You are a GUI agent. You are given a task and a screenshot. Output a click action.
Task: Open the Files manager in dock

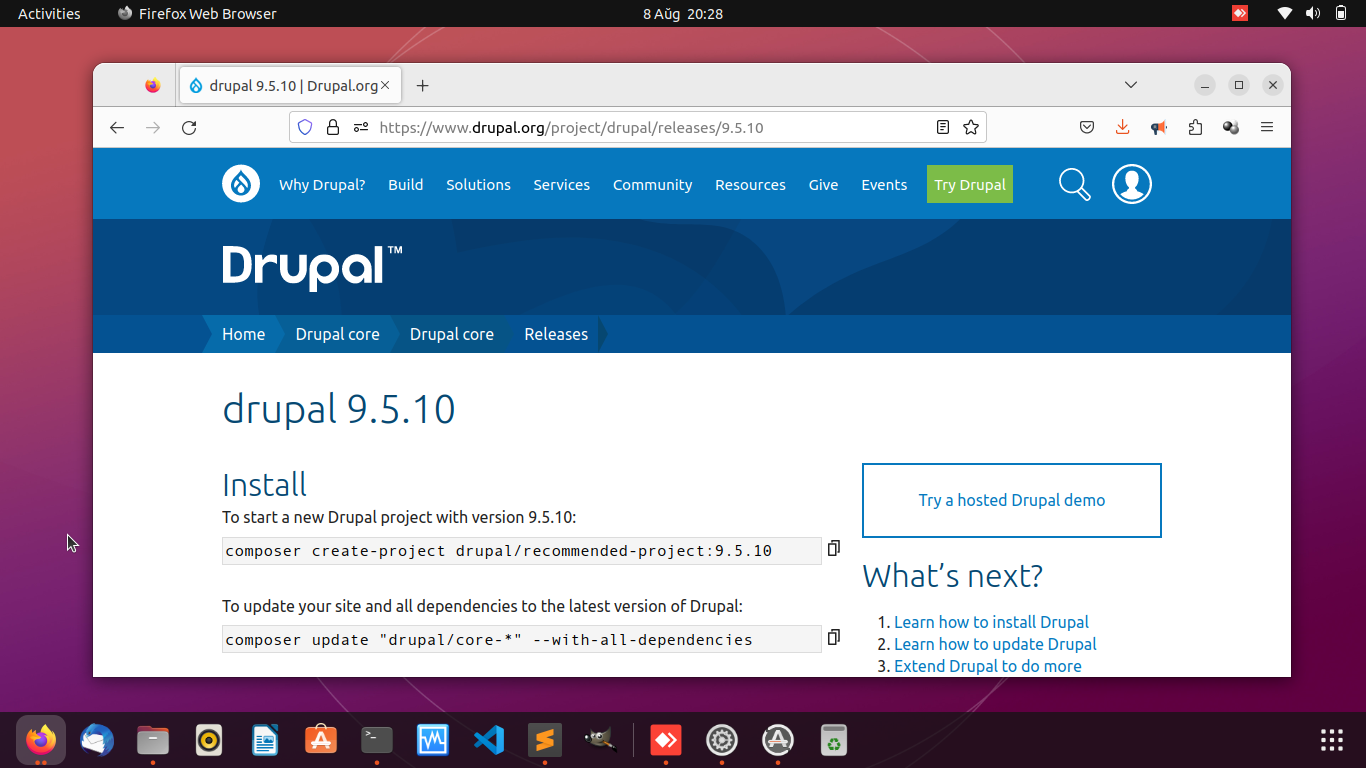click(x=153, y=740)
